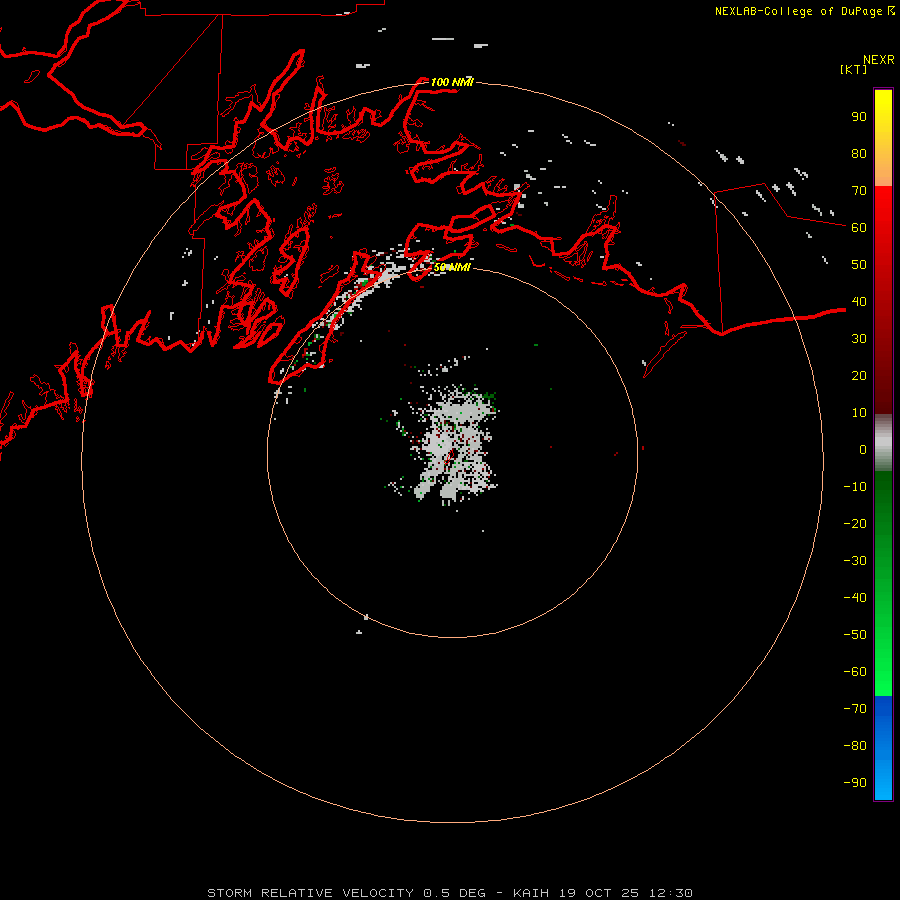900x900 pixels.
Task: Click the -60 scale label
Action: 855,672
